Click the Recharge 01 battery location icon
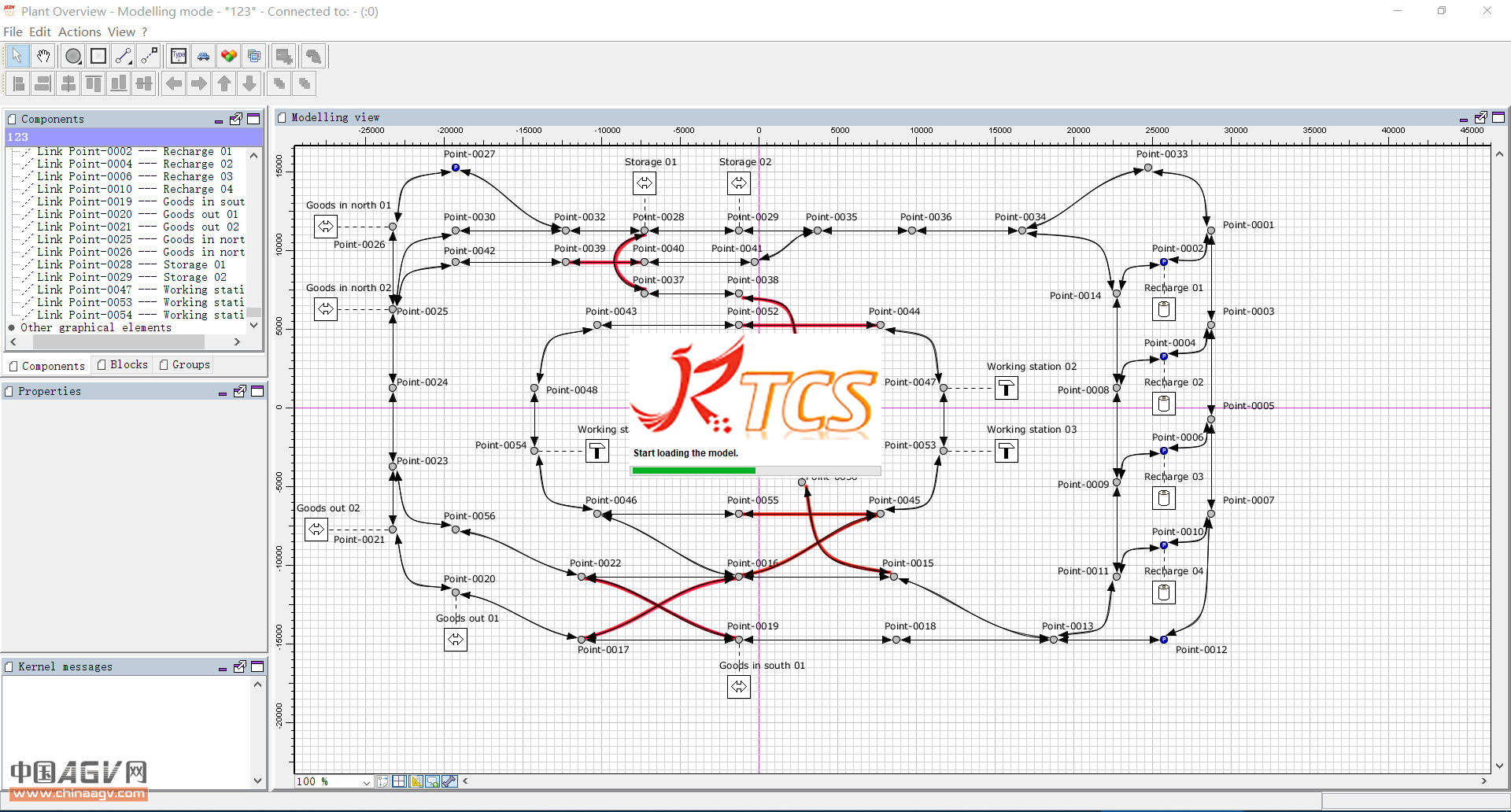Screen dimensions: 1511x812 coord(1164,309)
